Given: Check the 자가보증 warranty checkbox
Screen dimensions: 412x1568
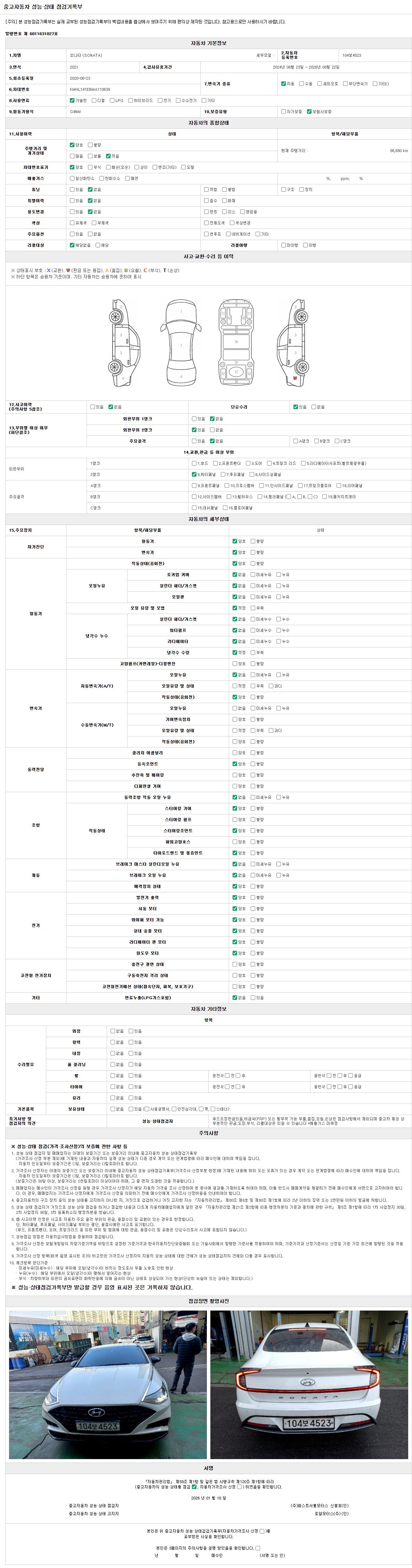Looking at the screenshot, I should click(x=283, y=111).
